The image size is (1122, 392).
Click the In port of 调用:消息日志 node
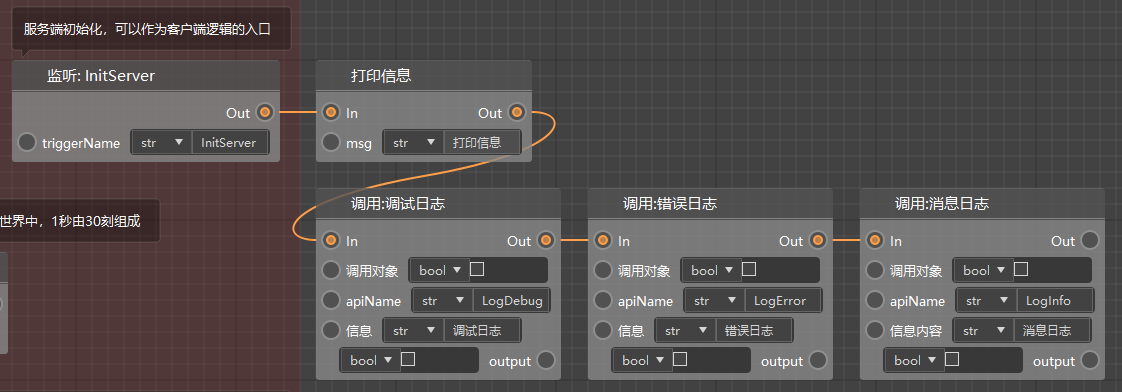tap(874, 240)
